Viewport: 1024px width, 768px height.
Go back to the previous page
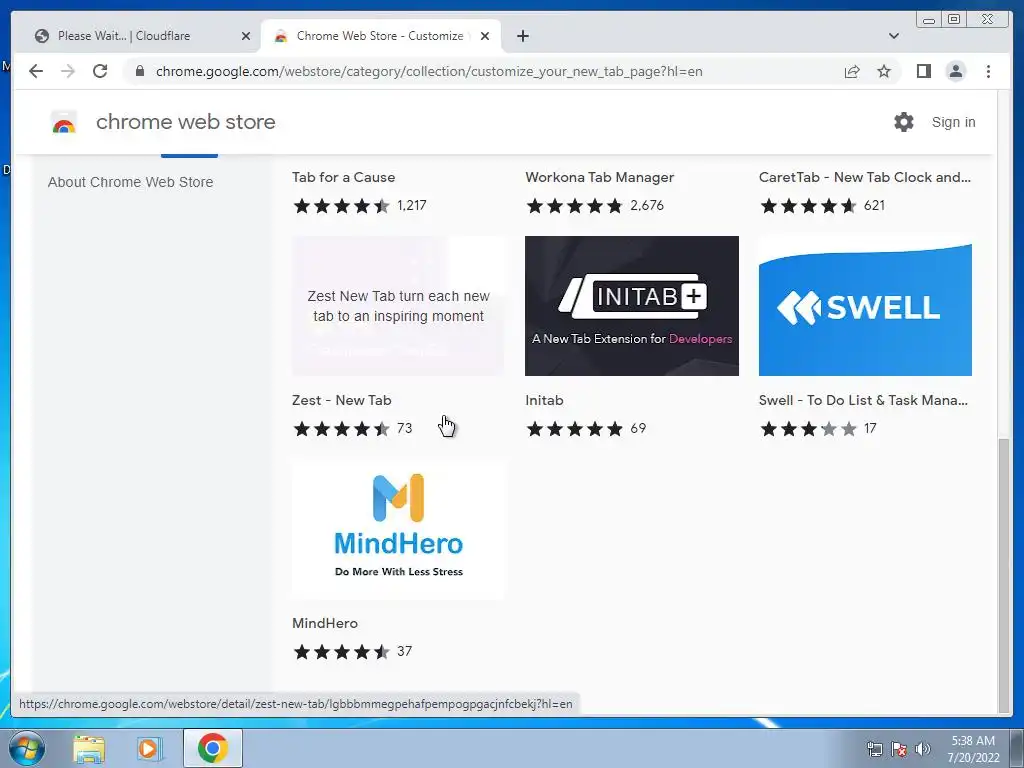click(x=36, y=71)
